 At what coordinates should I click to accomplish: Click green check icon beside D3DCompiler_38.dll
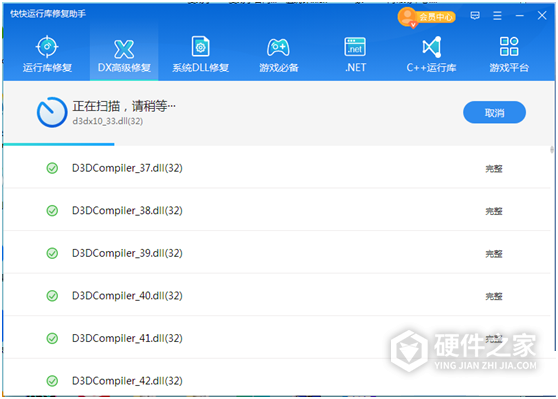point(52,211)
